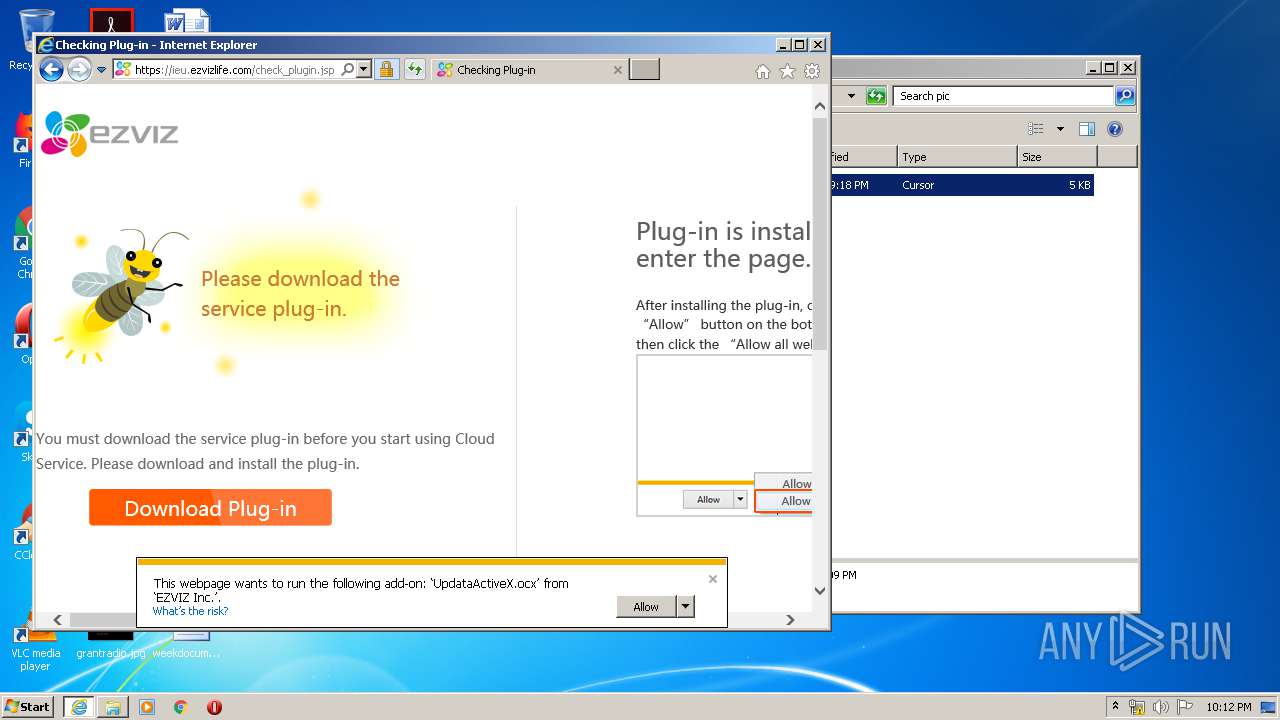Launch the media player taskbar icon

[x=147, y=707]
